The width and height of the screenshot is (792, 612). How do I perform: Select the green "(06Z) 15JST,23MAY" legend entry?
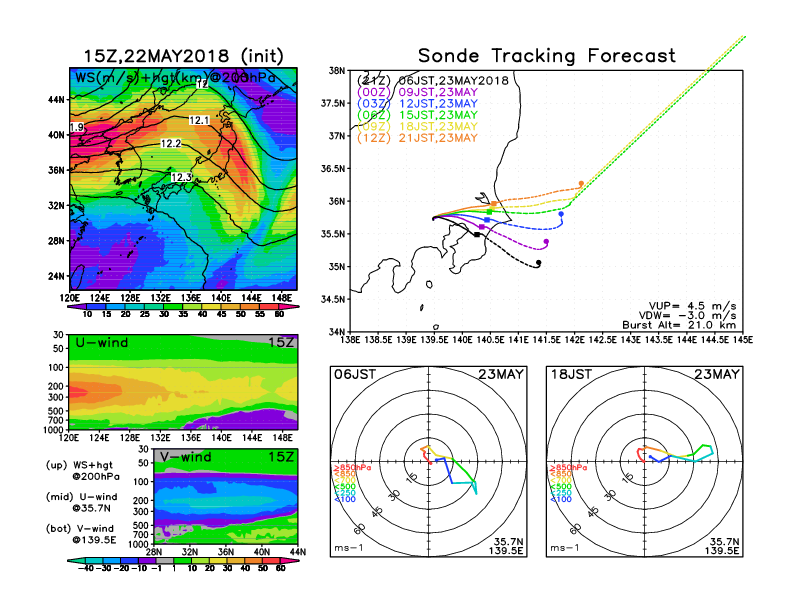pos(417,115)
